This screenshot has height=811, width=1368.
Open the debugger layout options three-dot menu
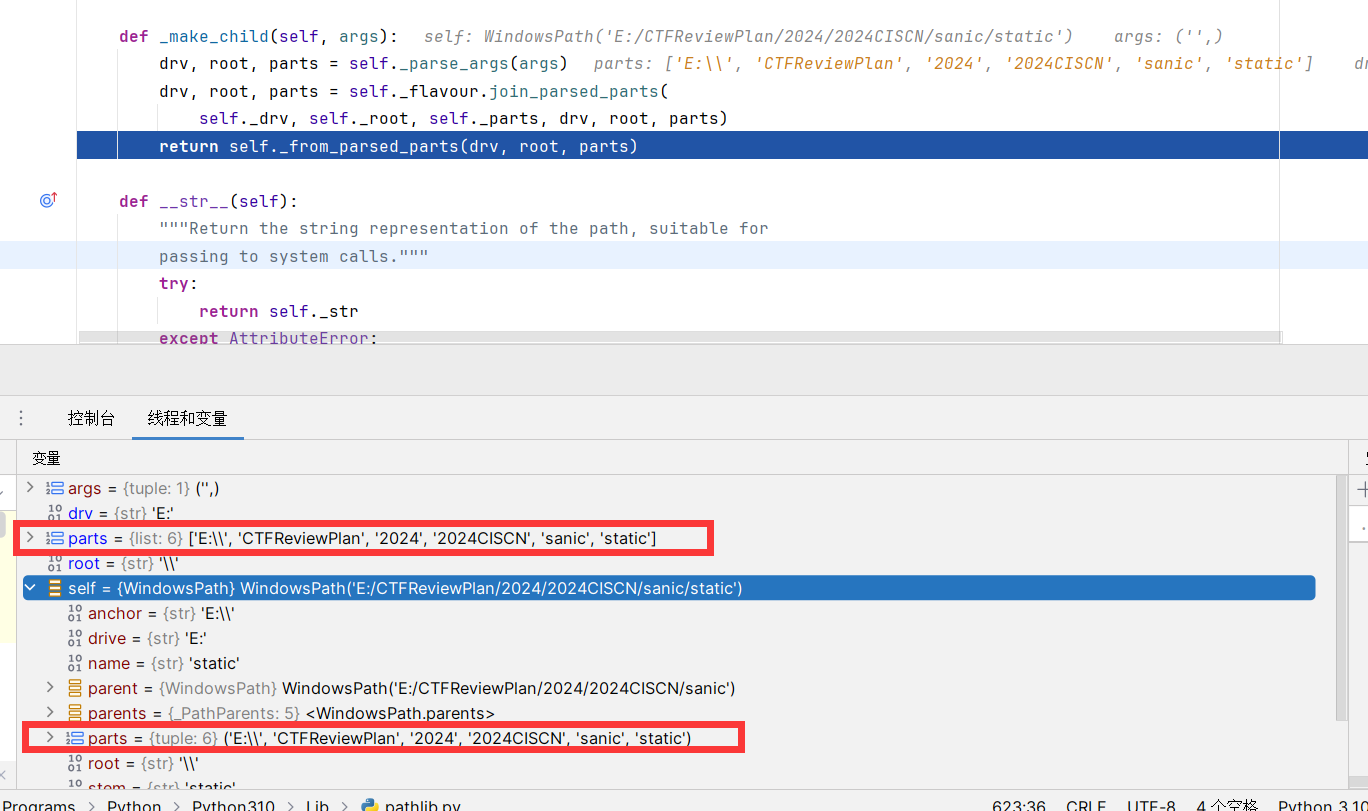tap(21, 418)
